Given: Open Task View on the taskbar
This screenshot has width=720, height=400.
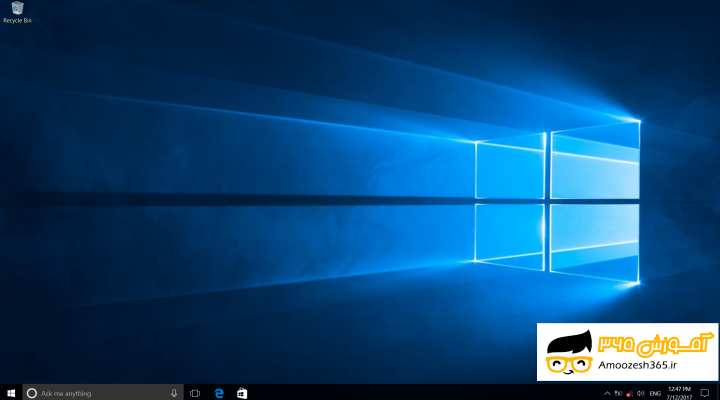Looking at the screenshot, I should [x=195, y=393].
